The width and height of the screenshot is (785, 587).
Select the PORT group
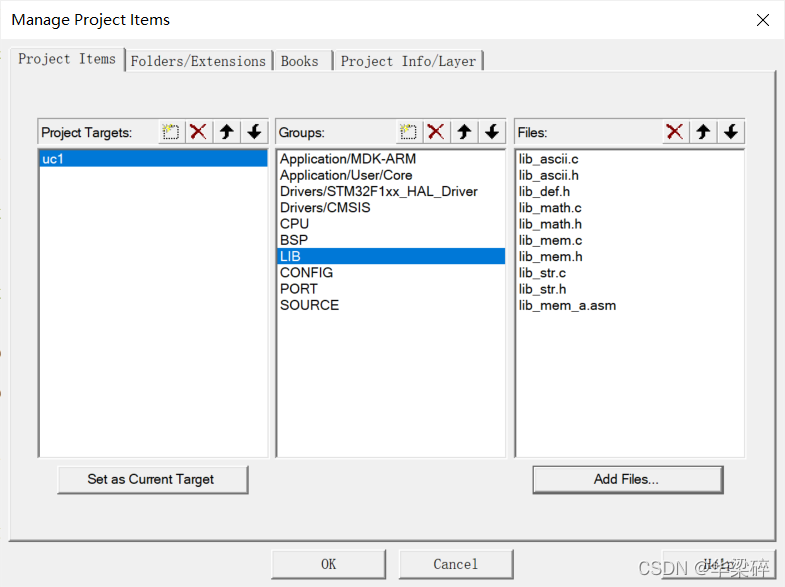coord(390,289)
